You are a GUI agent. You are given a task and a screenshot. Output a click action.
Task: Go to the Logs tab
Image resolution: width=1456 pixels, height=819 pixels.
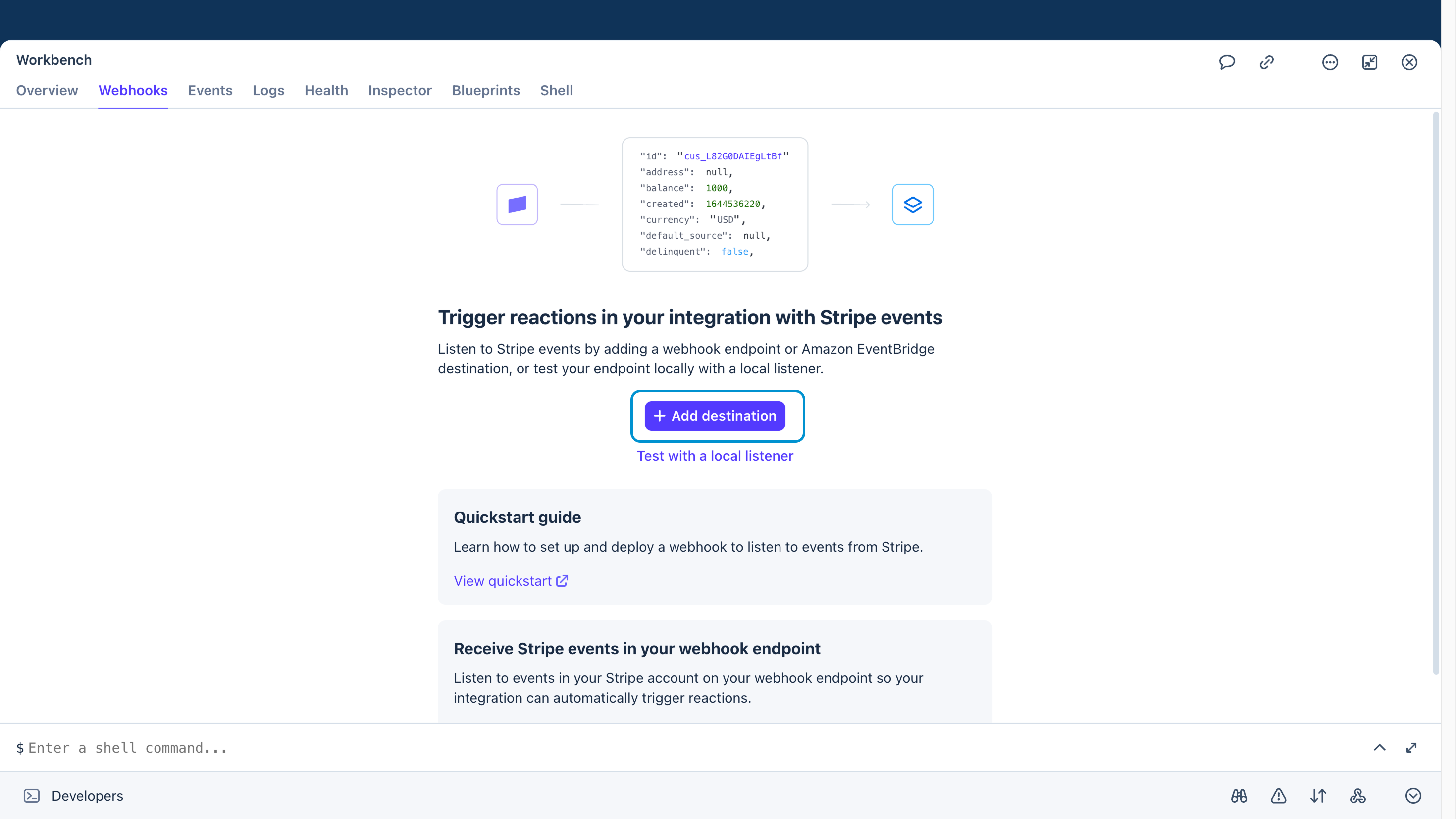pyautogui.click(x=268, y=91)
